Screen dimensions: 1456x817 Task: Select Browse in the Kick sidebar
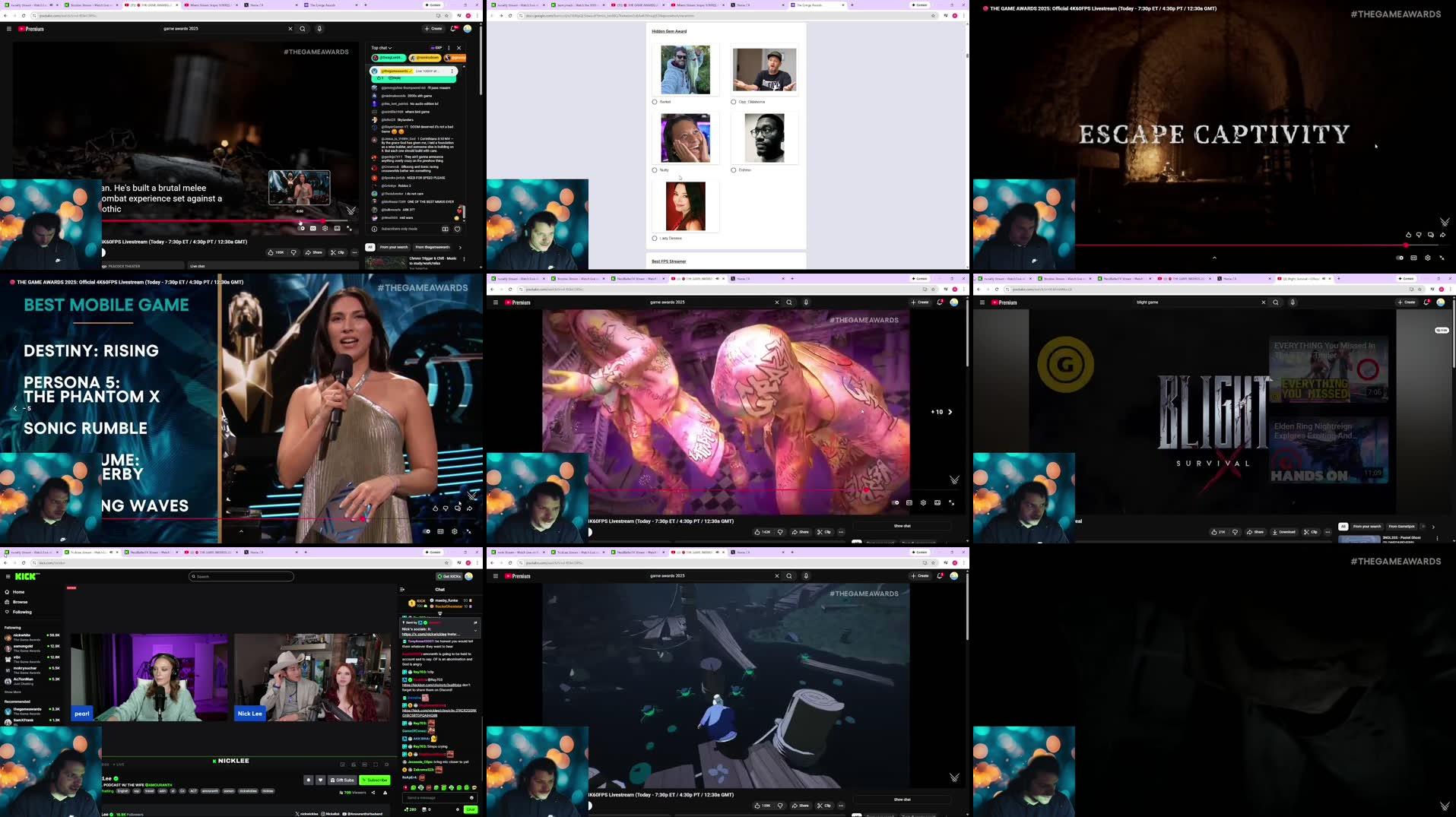(21, 602)
